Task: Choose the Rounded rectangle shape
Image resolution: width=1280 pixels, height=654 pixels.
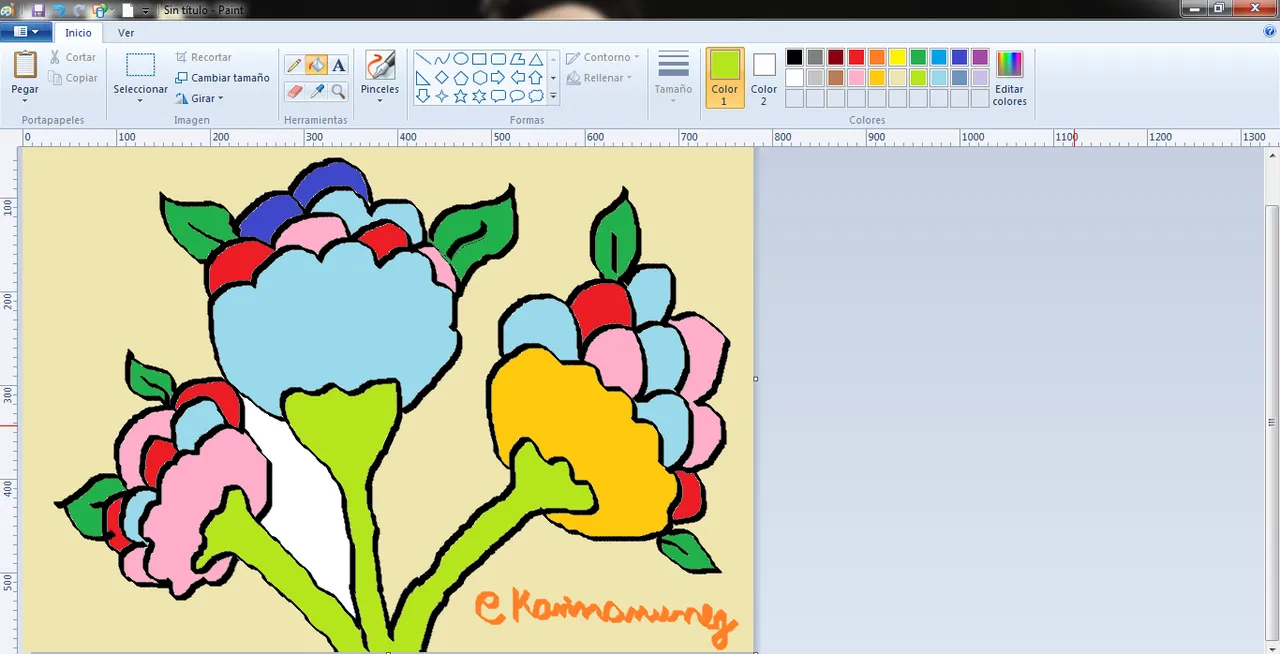Action: tap(498, 59)
